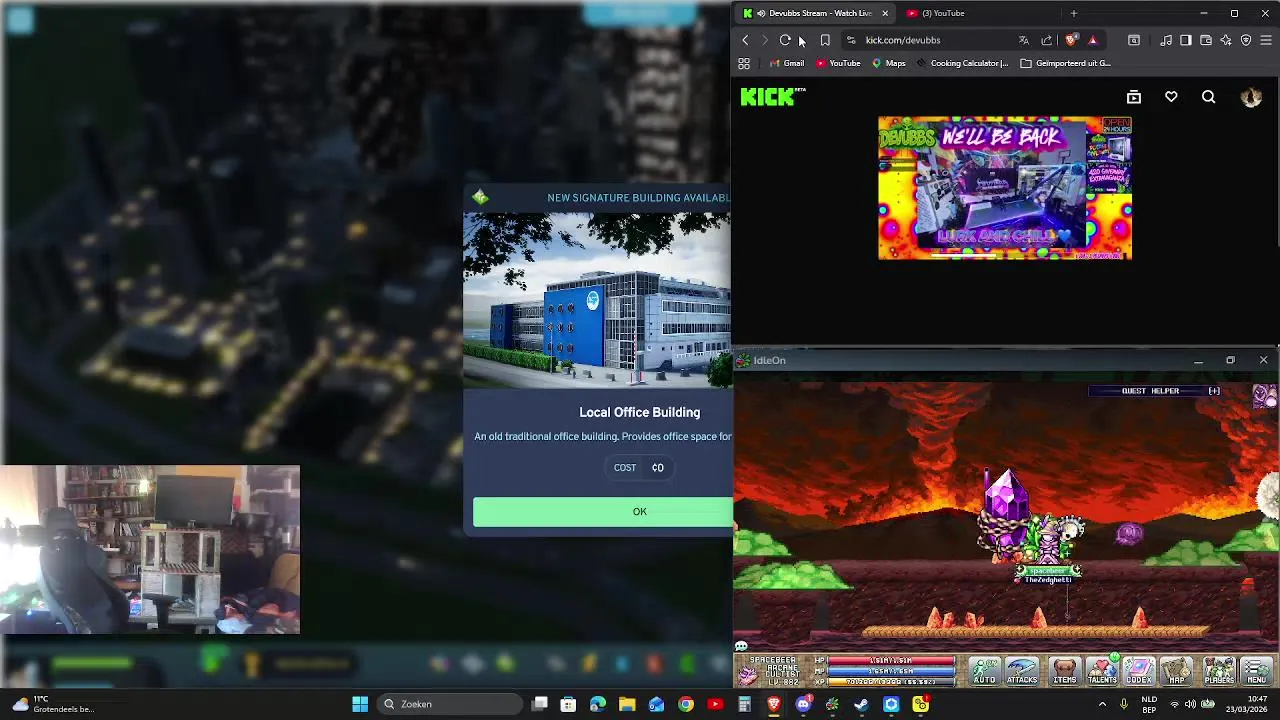
Task: Open the YouTube bookmark
Action: click(838, 63)
